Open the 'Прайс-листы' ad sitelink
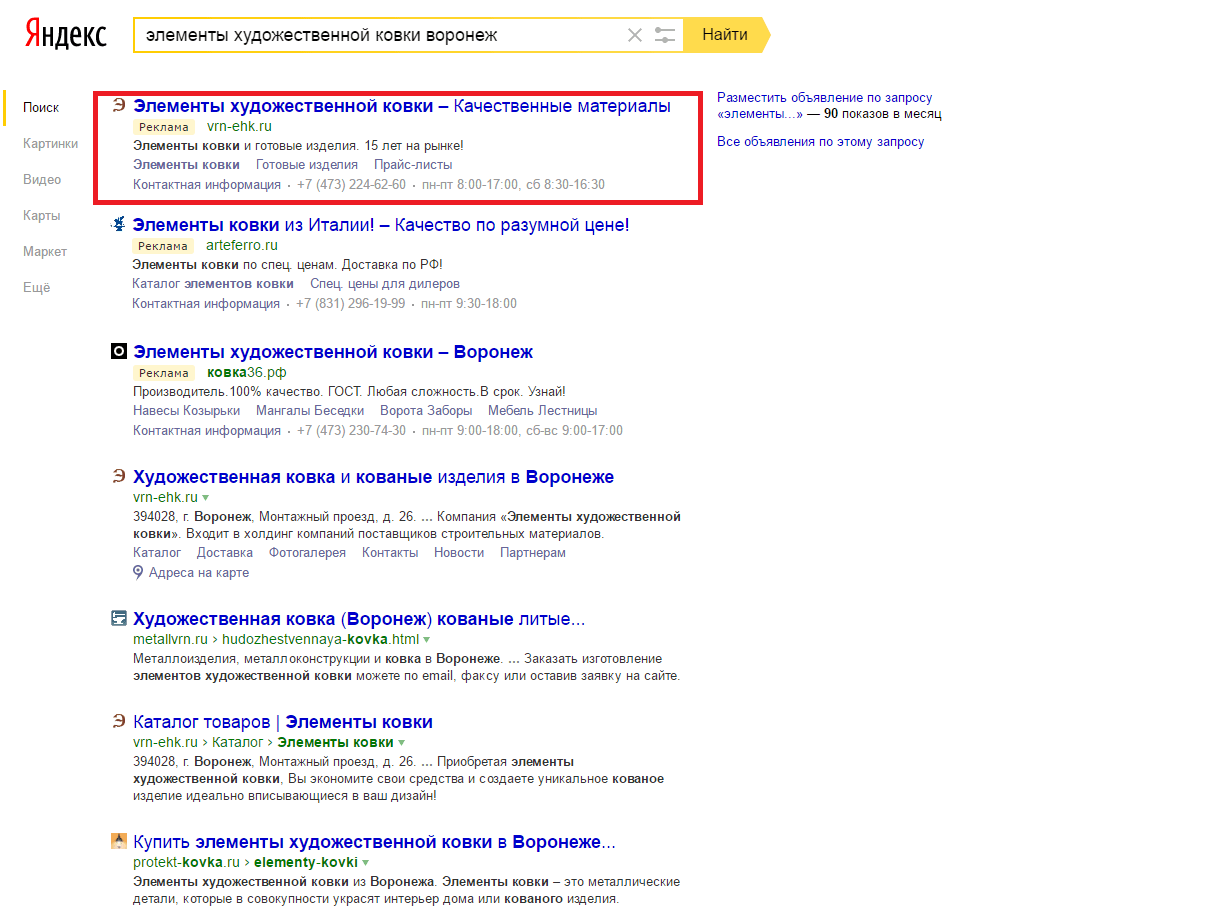 413,164
